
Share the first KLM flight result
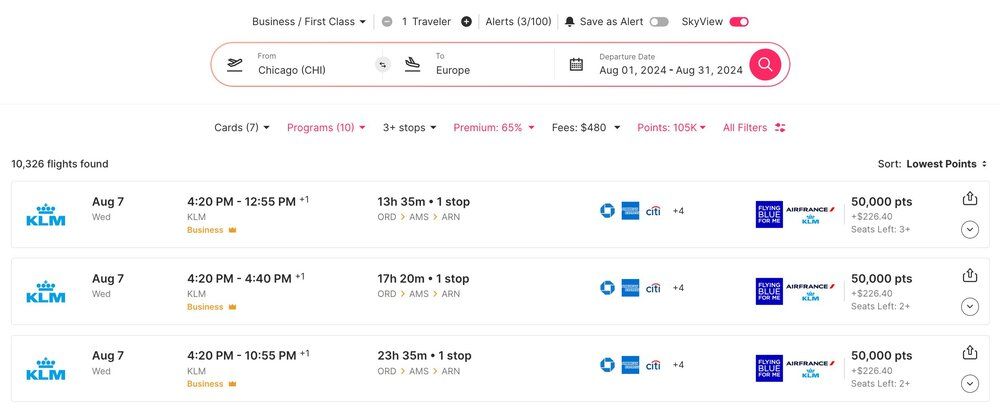pyautogui.click(x=969, y=198)
